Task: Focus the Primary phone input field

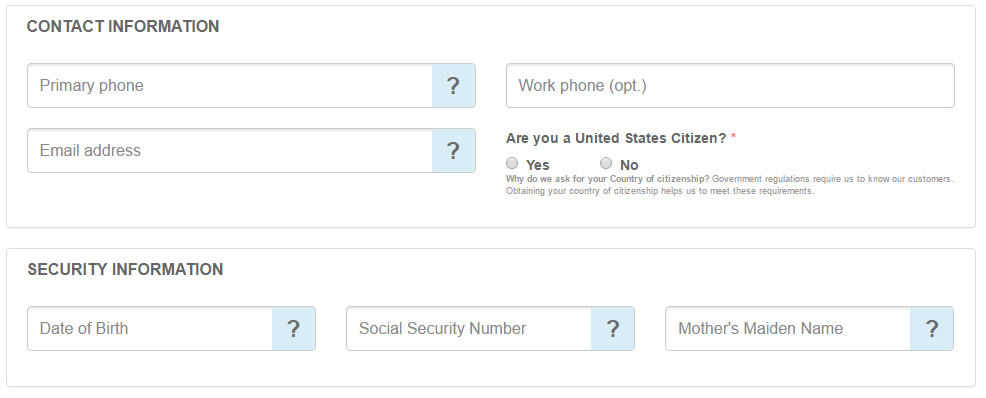Action: [x=230, y=86]
